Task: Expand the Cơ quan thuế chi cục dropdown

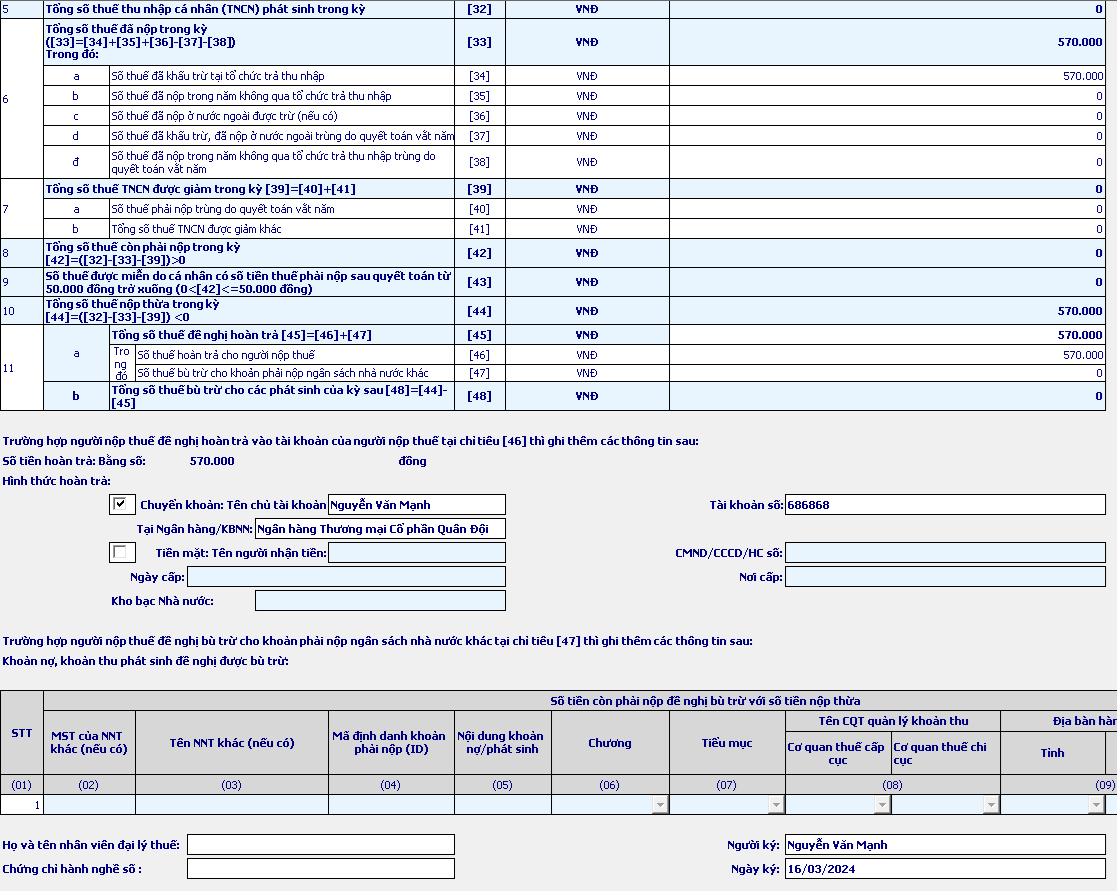Action: (990, 804)
